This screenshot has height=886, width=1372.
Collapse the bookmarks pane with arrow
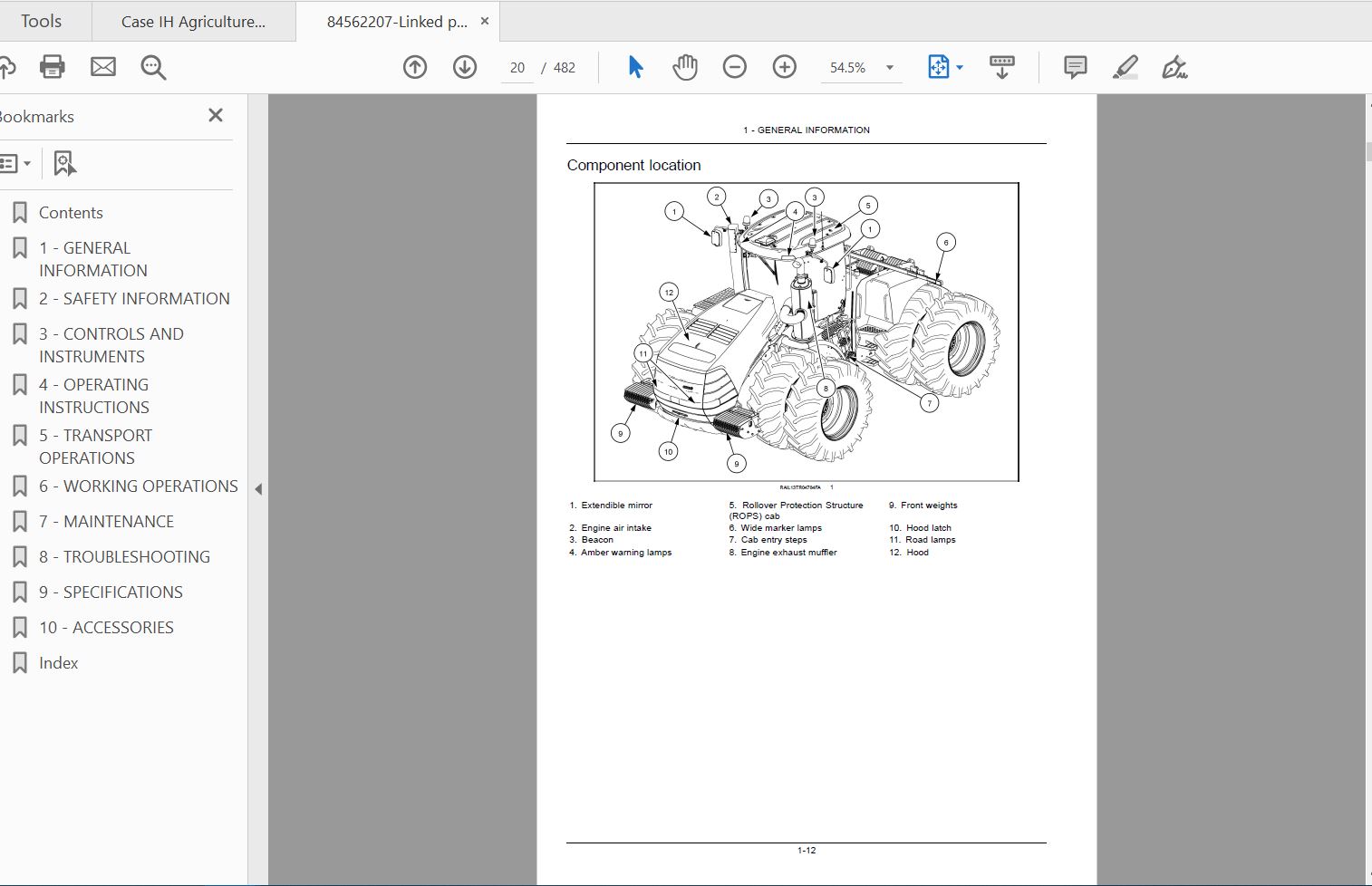tap(258, 489)
